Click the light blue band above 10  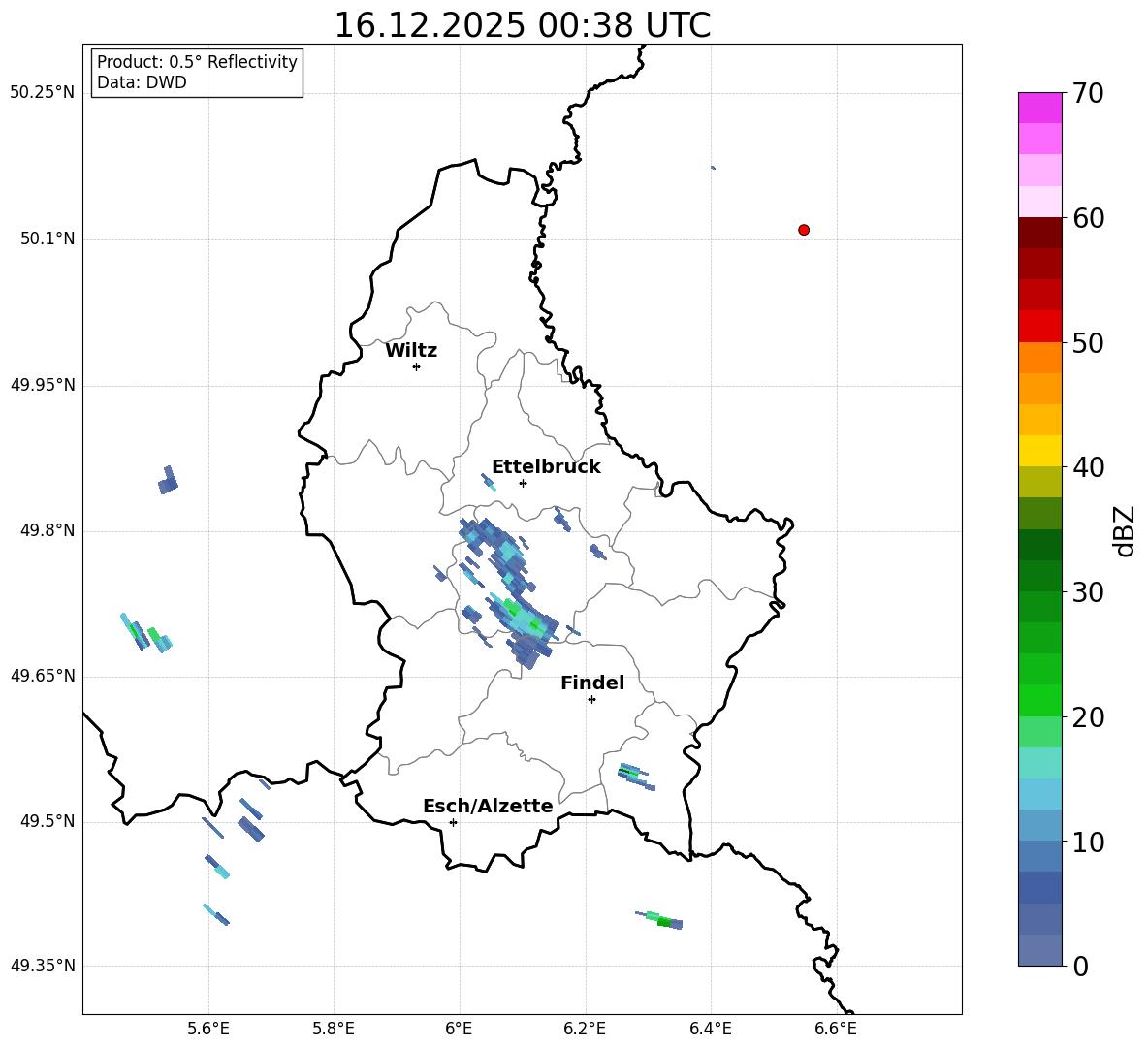pyautogui.click(x=1039, y=826)
